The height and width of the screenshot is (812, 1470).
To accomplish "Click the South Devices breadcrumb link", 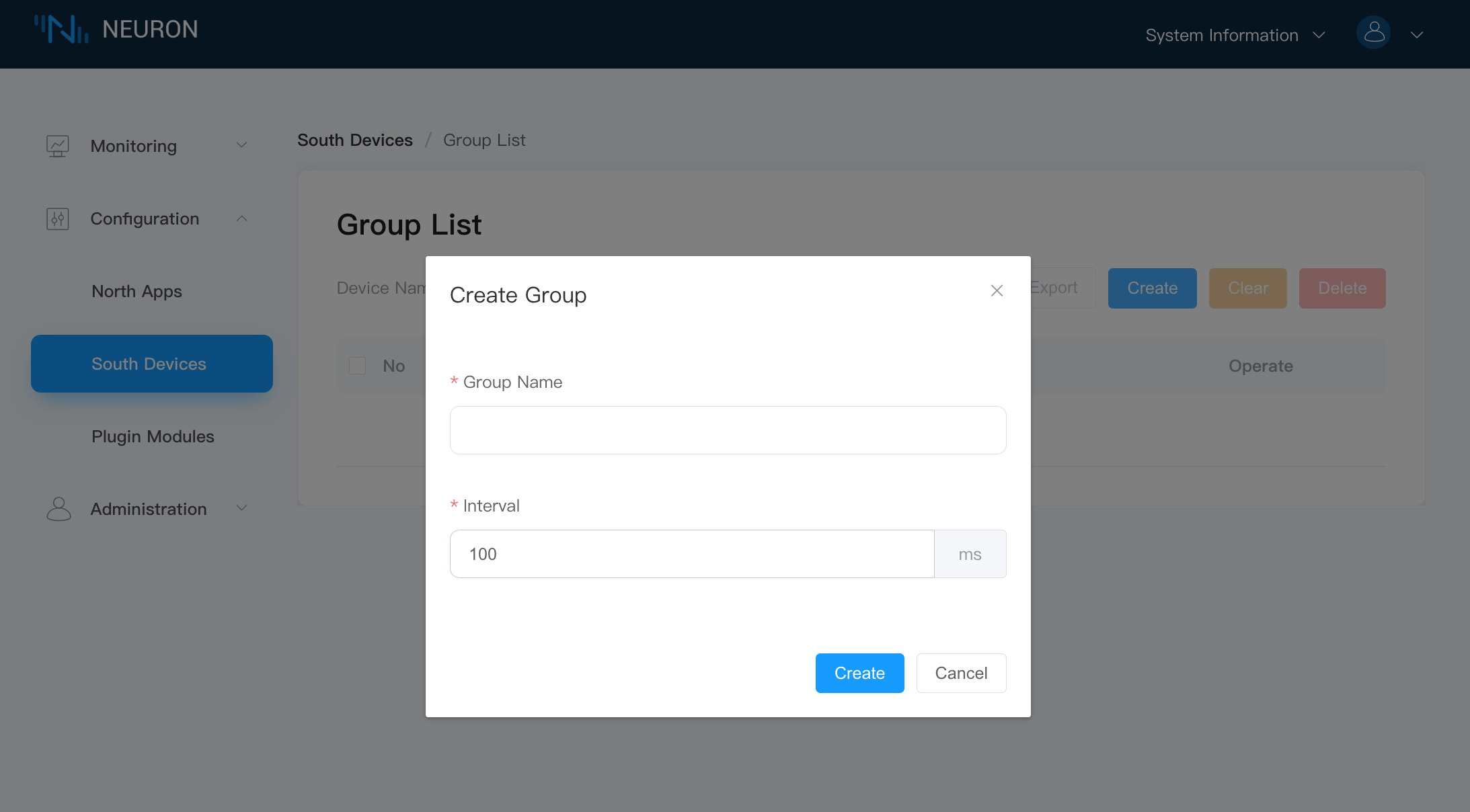I will (354, 140).
